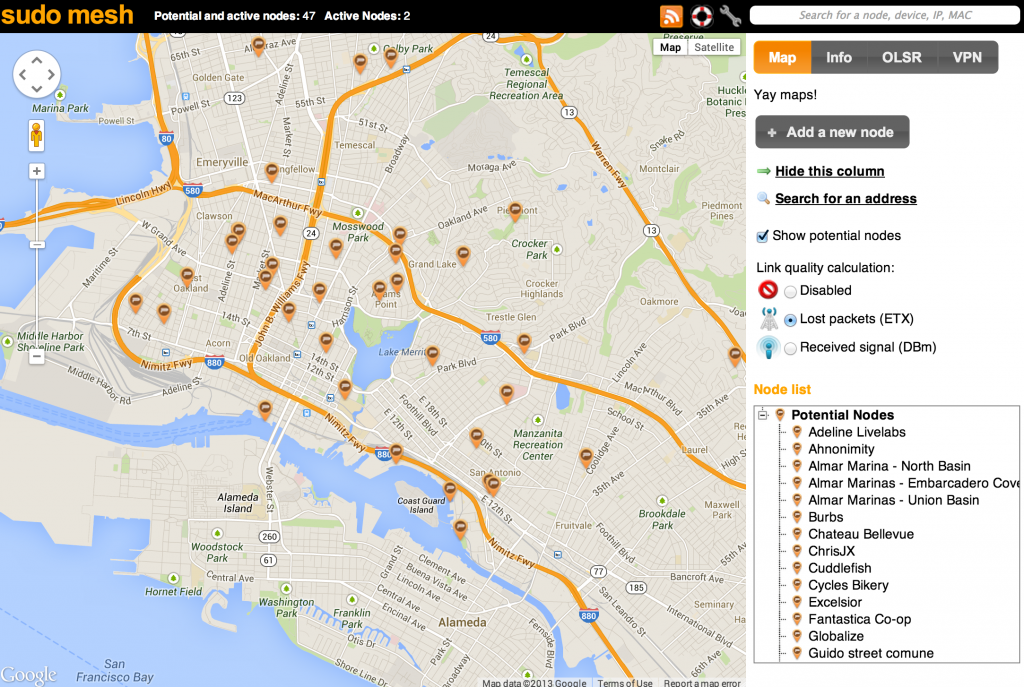1024x687 pixels.
Task: Click the Google logo on map
Action: tap(29, 674)
